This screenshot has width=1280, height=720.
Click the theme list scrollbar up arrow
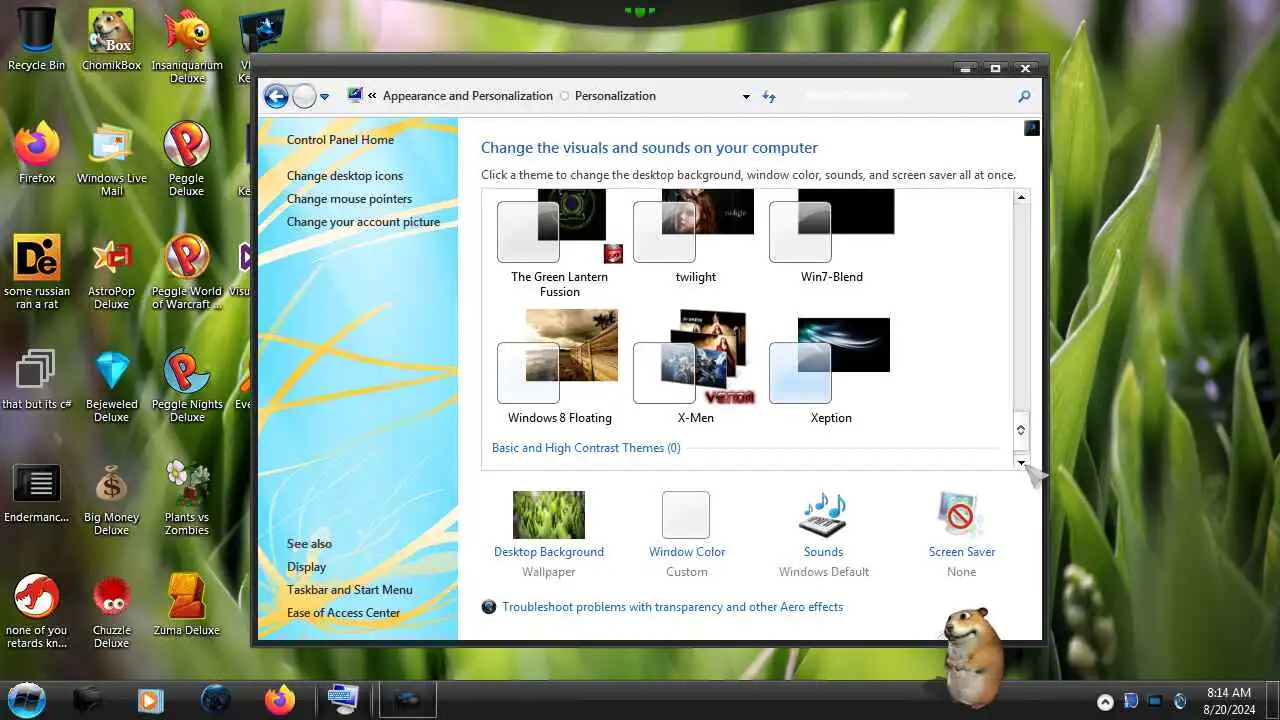coord(1021,197)
